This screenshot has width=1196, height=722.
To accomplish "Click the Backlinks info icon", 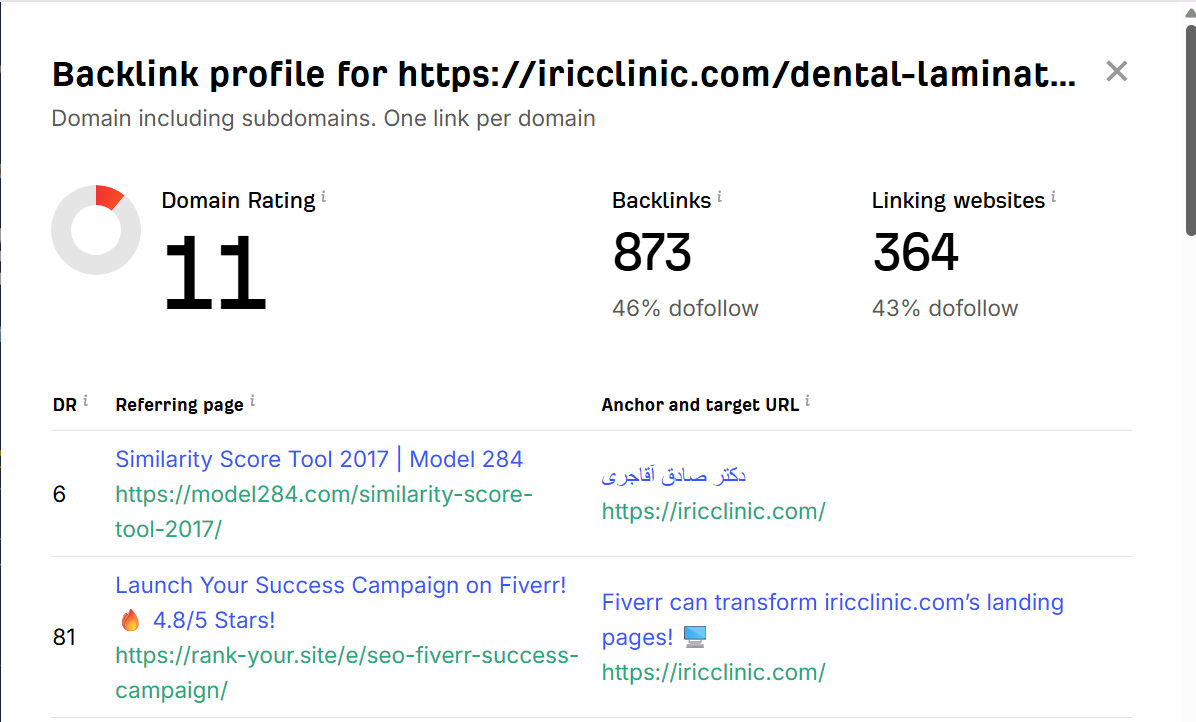I will click(x=719, y=197).
